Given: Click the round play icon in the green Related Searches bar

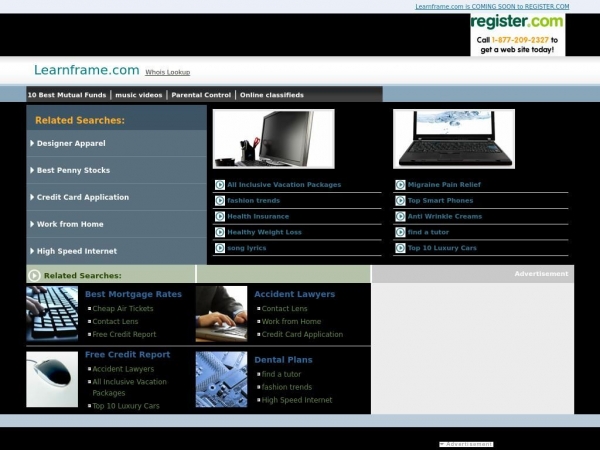Looking at the screenshot, I should click(34, 276).
